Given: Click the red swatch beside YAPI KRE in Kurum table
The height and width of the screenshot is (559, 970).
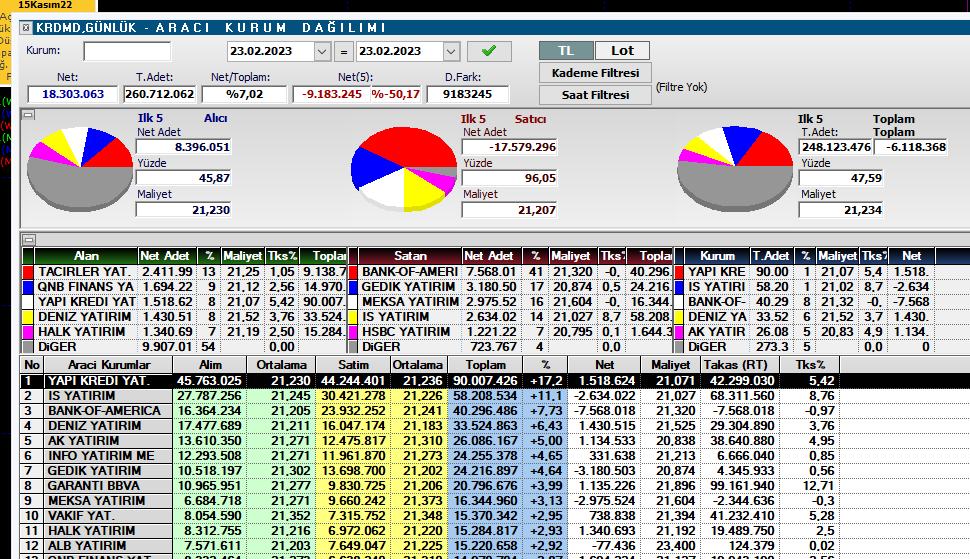Looking at the screenshot, I should pos(679,272).
